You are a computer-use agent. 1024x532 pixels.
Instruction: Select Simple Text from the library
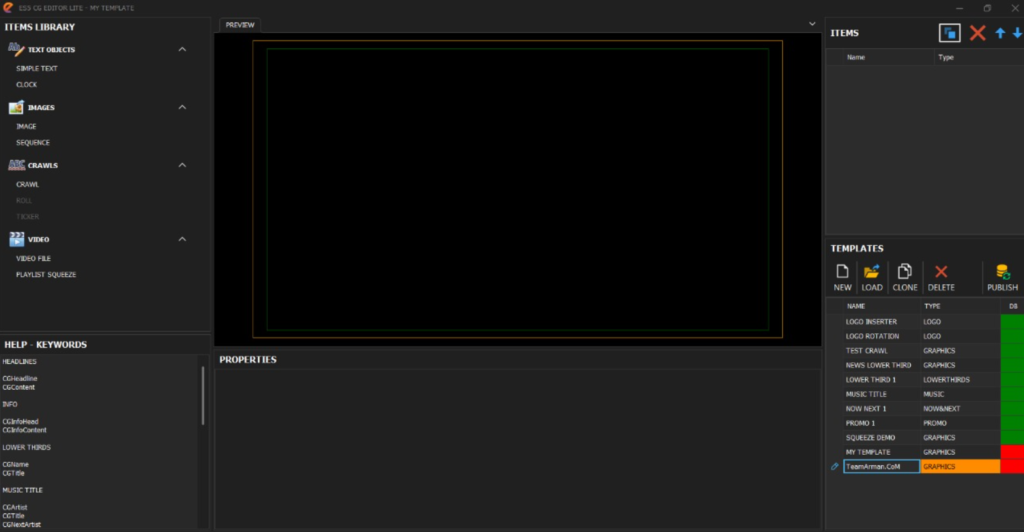pyautogui.click(x=37, y=68)
